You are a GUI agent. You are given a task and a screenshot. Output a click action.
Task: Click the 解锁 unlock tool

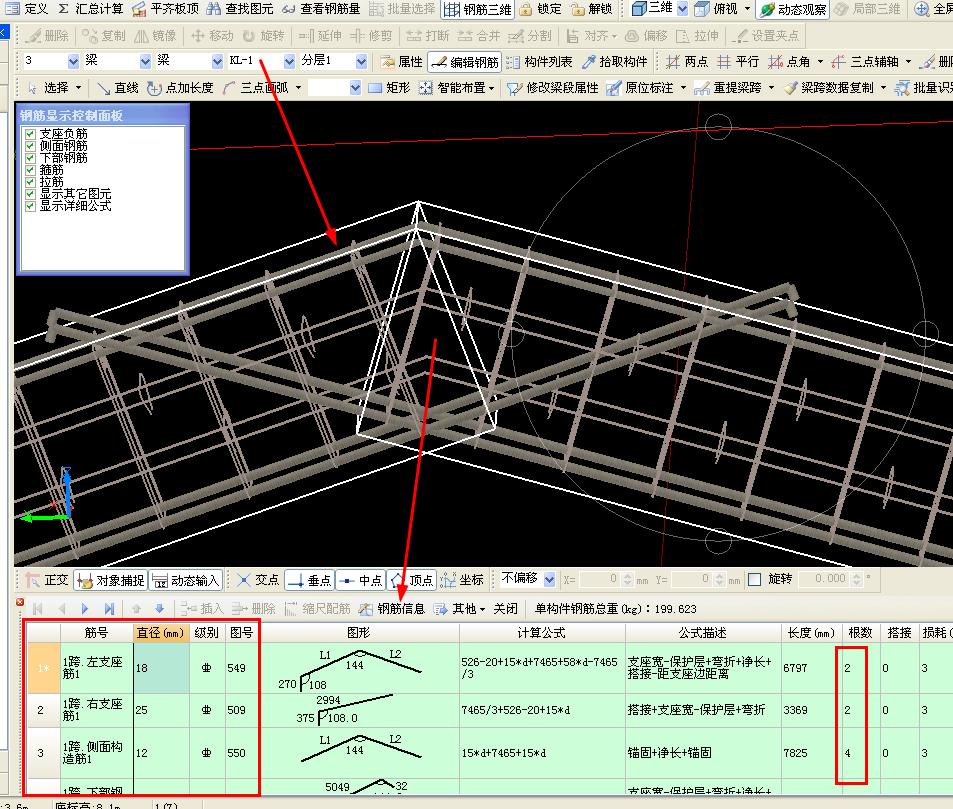click(591, 9)
